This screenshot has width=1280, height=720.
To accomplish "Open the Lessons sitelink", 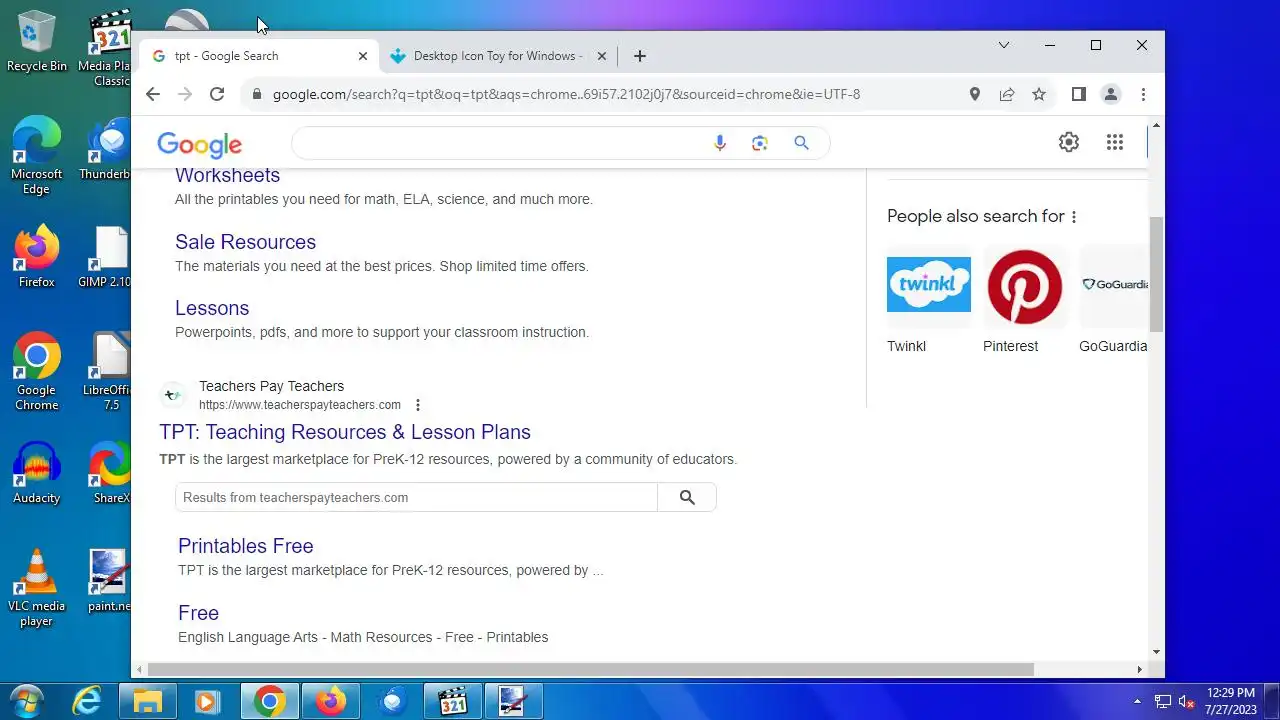I will pyautogui.click(x=212, y=308).
